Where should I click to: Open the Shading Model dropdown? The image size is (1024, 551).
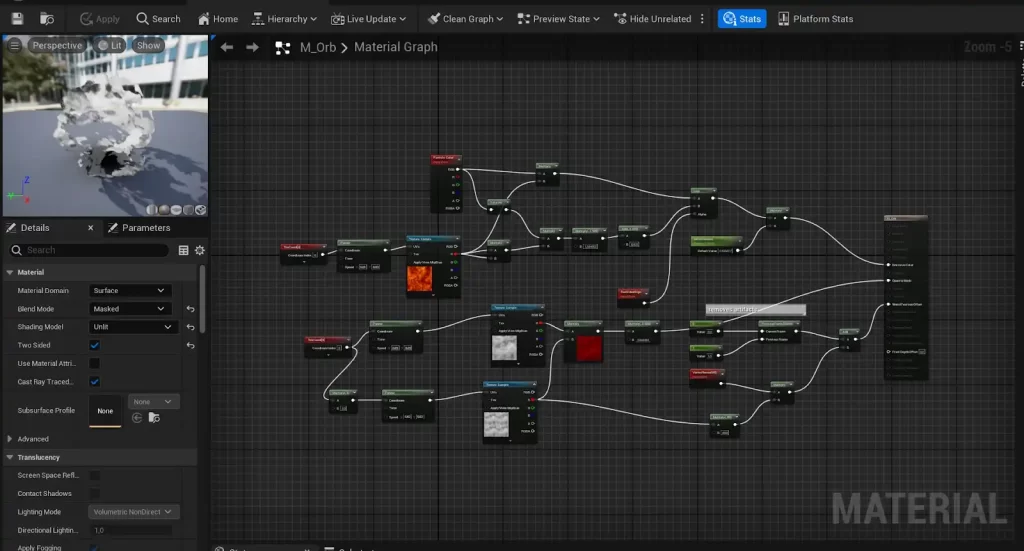click(133, 327)
